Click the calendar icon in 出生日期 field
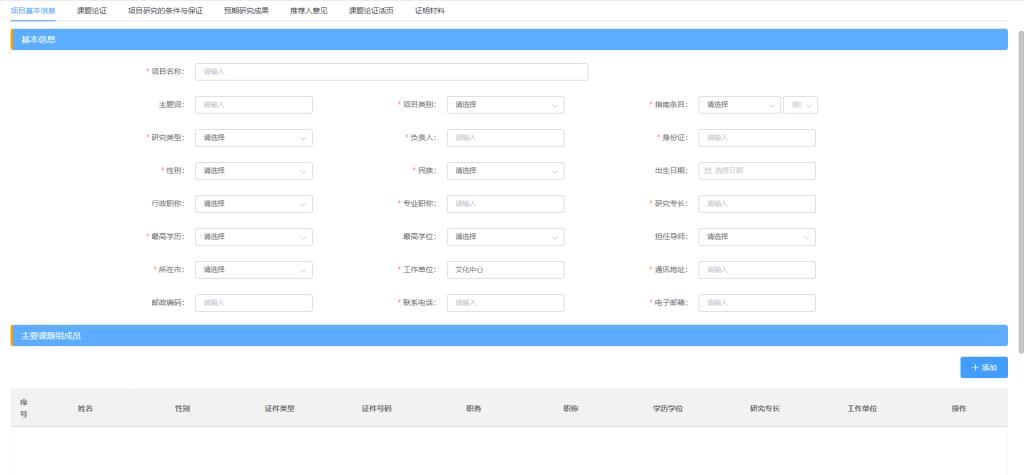 coord(708,171)
